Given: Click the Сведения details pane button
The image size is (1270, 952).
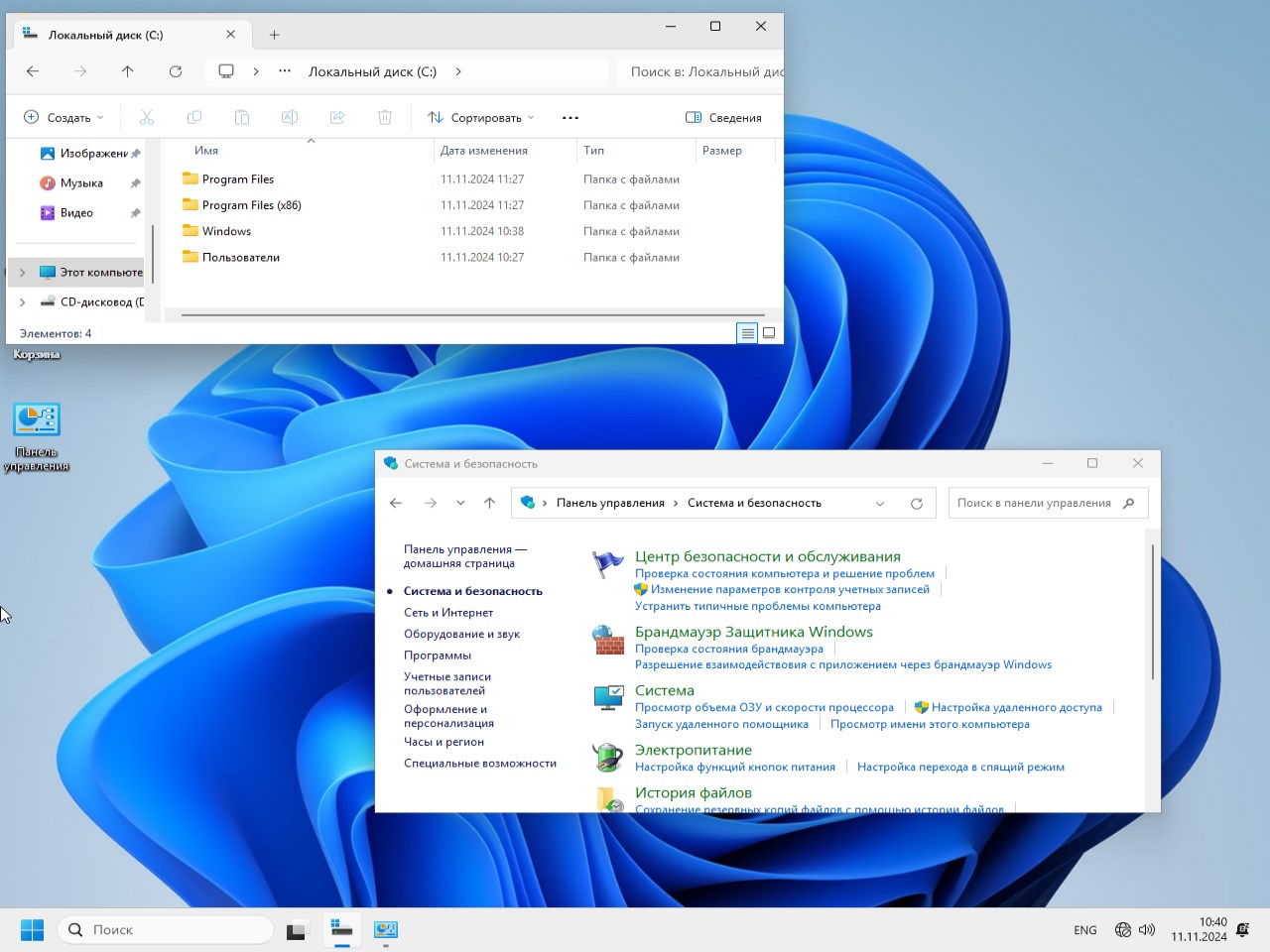Looking at the screenshot, I should pyautogui.click(x=724, y=117).
